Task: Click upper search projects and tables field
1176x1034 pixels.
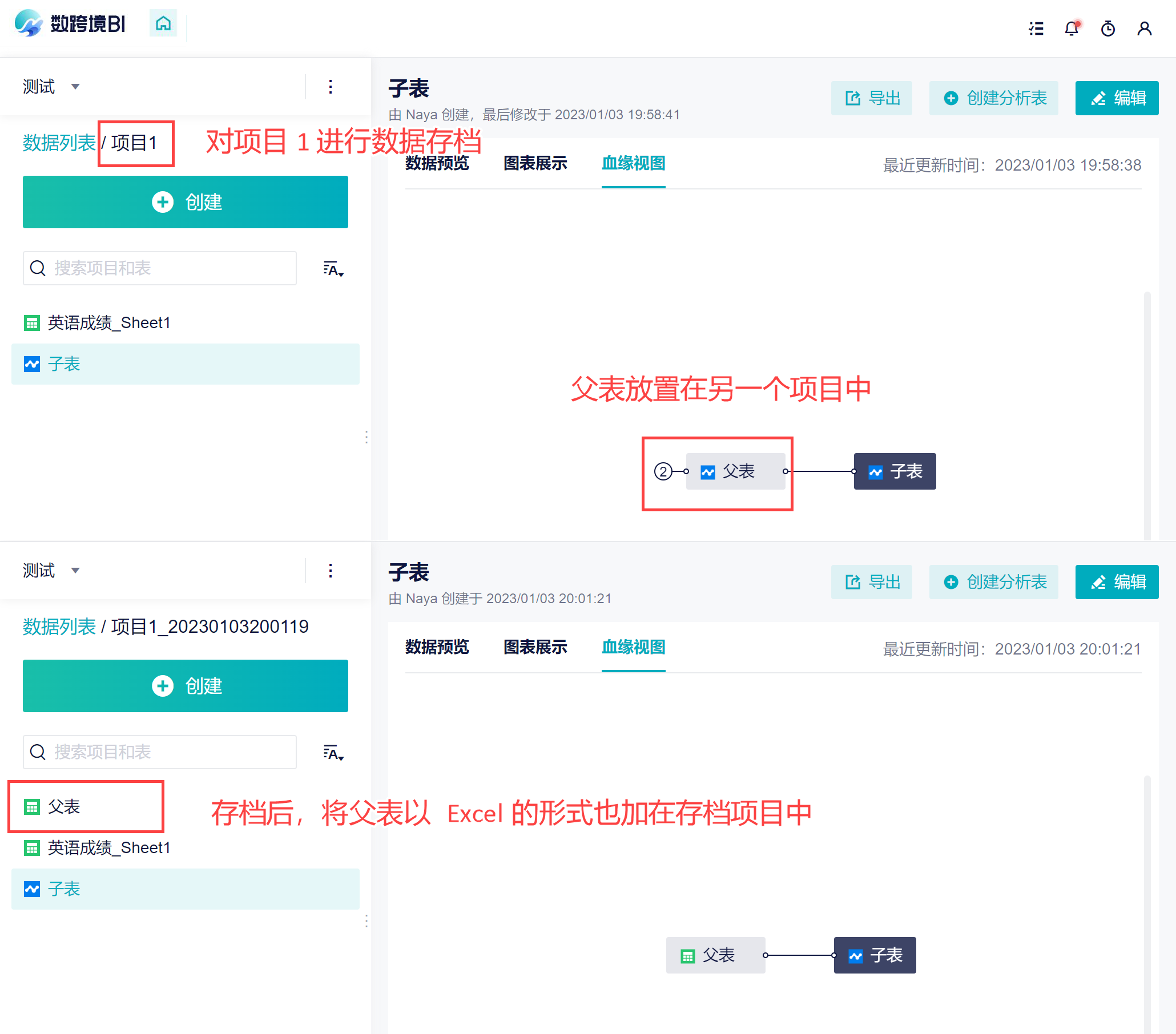Action: tap(160, 268)
